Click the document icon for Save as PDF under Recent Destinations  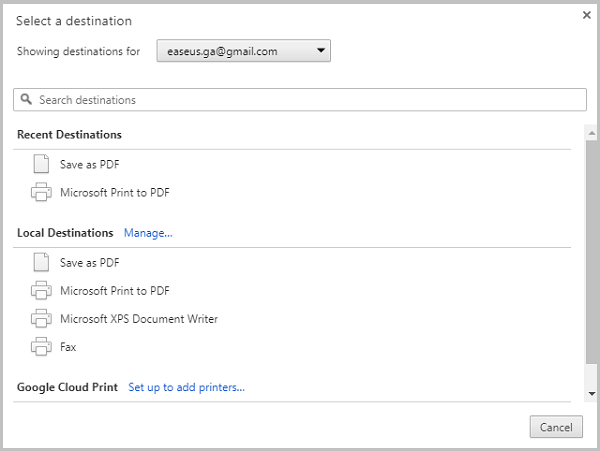(x=41, y=164)
